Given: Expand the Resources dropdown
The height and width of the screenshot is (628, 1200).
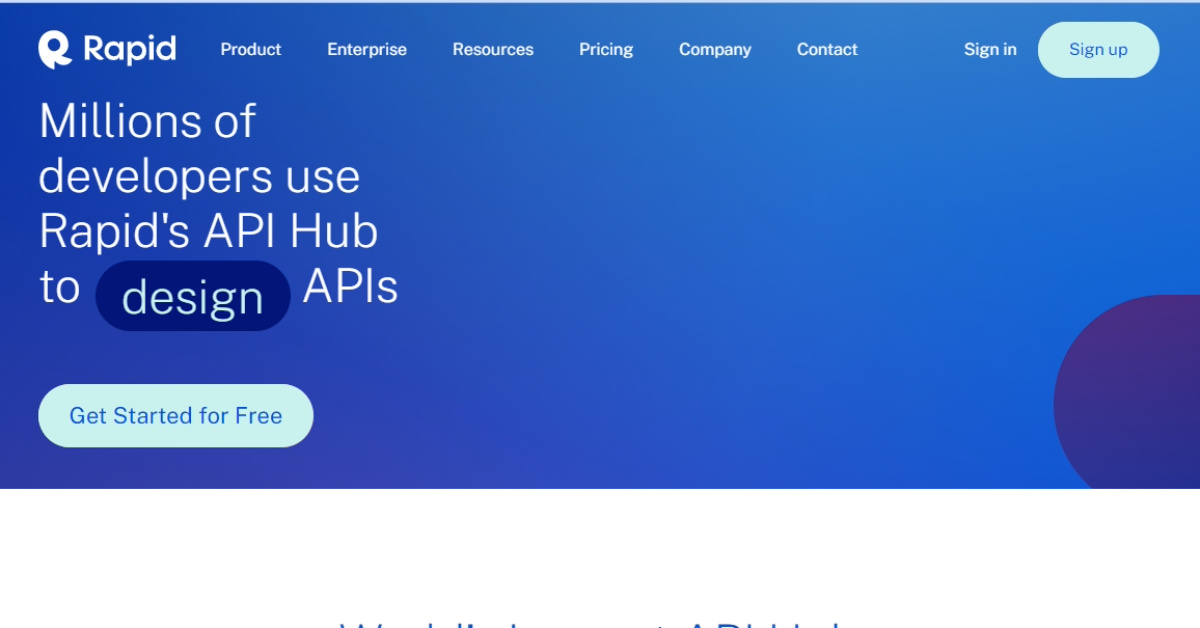Looking at the screenshot, I should (x=492, y=49).
